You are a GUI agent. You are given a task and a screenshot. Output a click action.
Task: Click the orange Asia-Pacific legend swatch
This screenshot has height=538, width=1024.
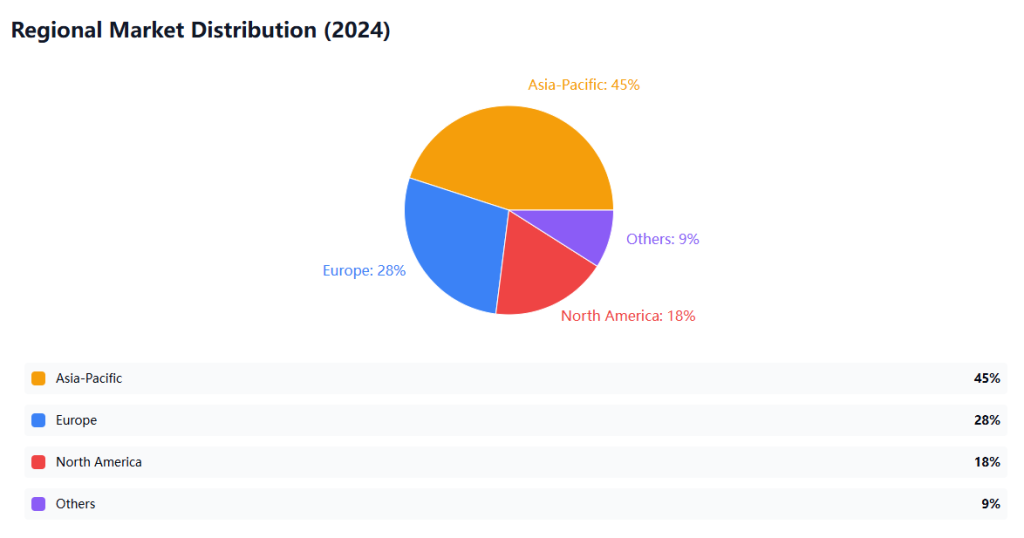(39, 378)
